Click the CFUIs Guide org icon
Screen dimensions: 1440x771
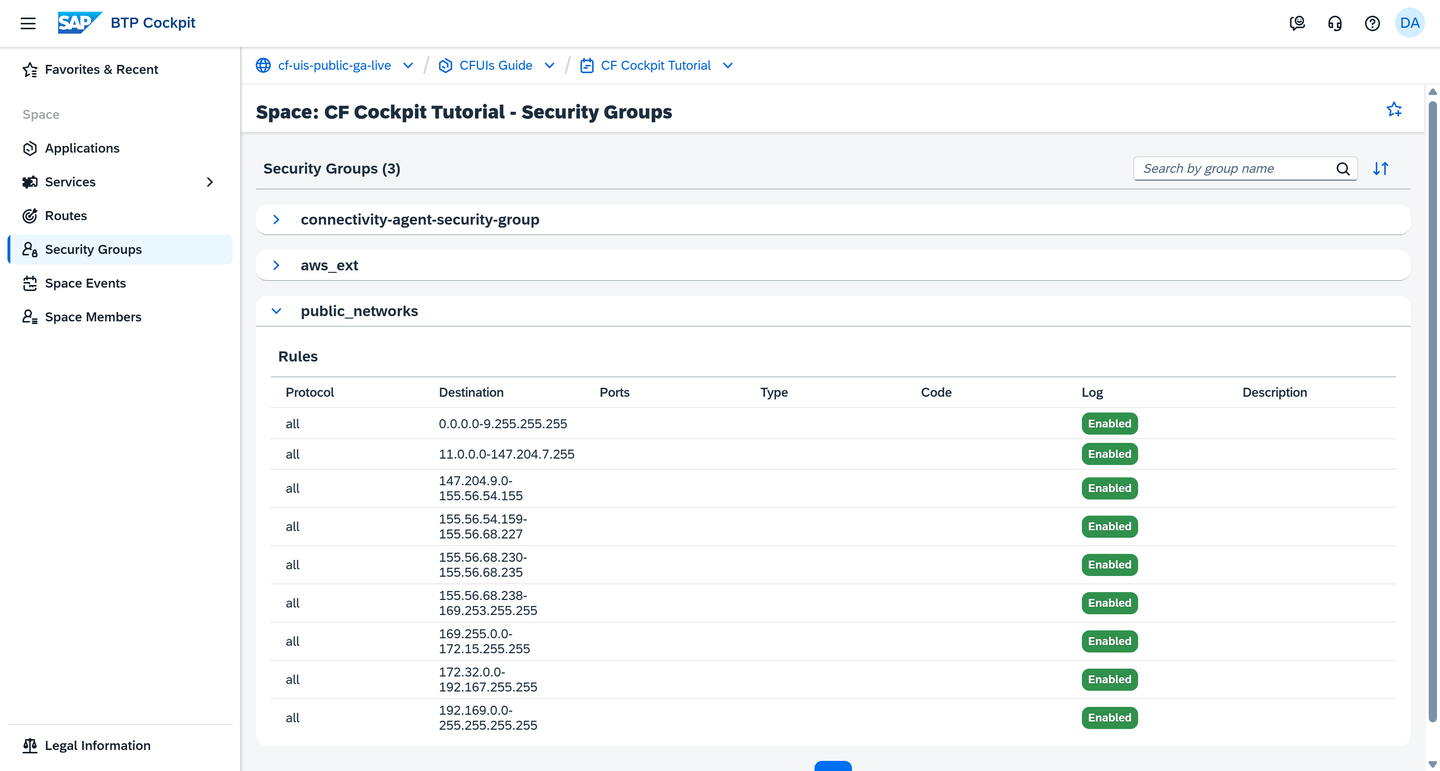pos(446,66)
